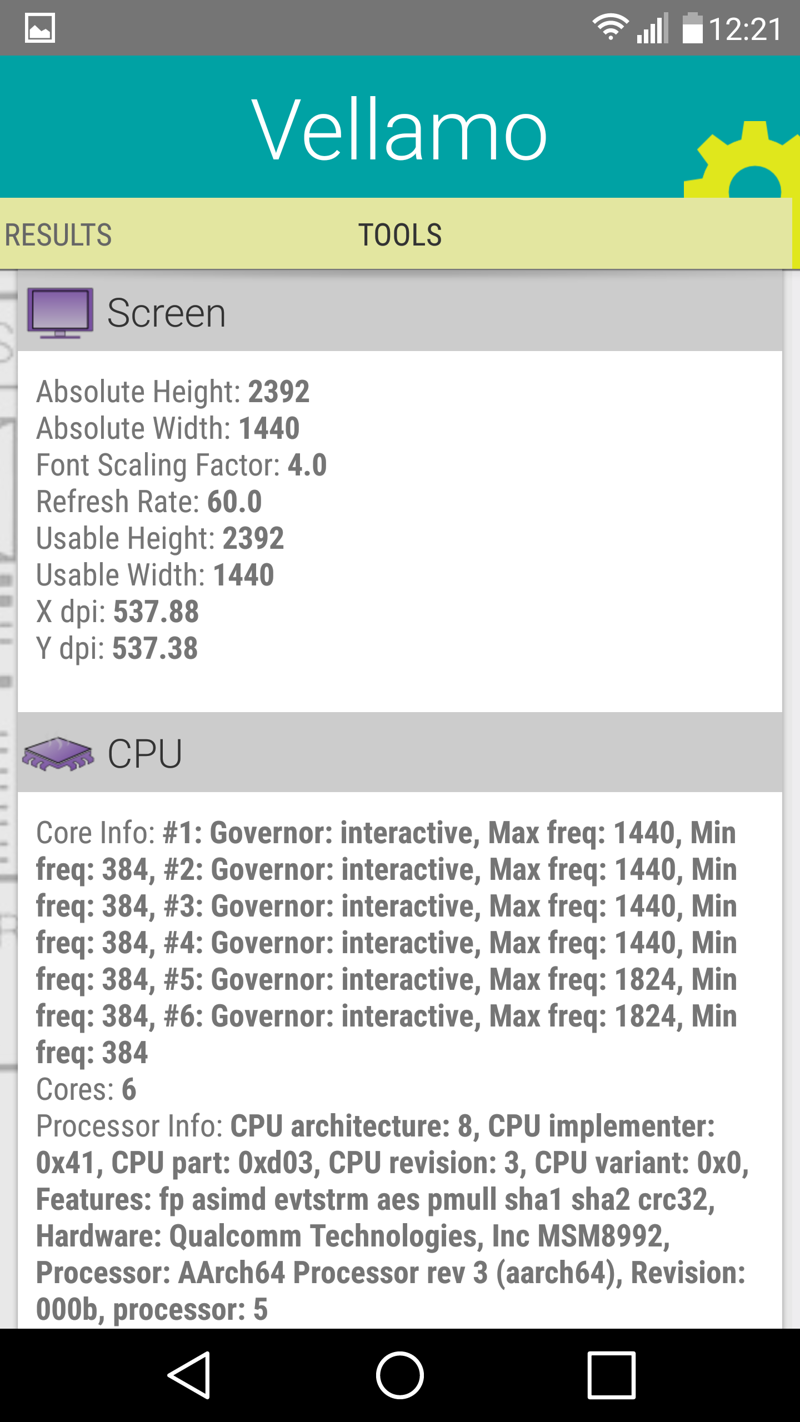Image resolution: width=800 pixels, height=1422 pixels.
Task: Tap the 12:21 clock in status bar
Action: coord(745,29)
